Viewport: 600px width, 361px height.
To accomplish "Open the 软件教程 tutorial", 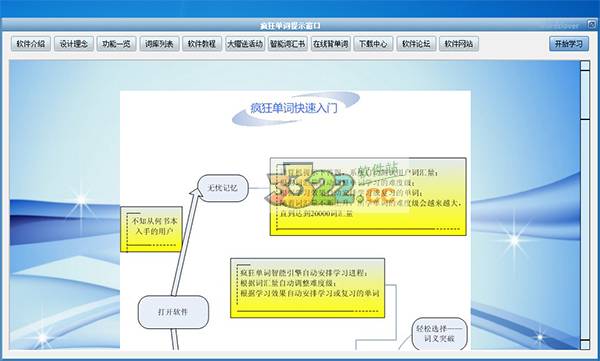I will [202, 44].
